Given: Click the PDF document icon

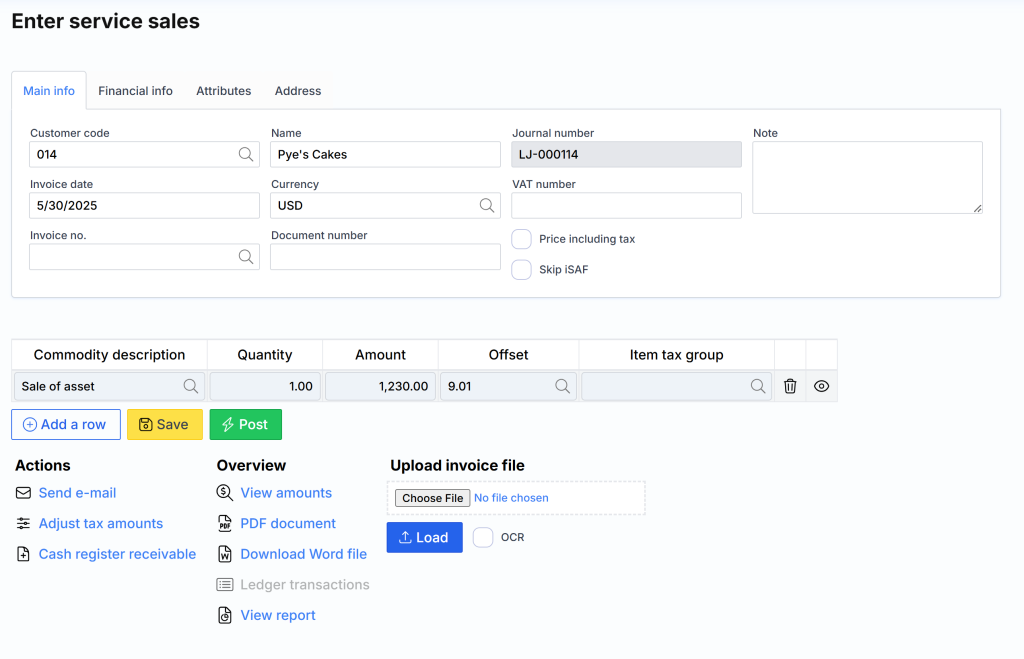Looking at the screenshot, I should [225, 524].
